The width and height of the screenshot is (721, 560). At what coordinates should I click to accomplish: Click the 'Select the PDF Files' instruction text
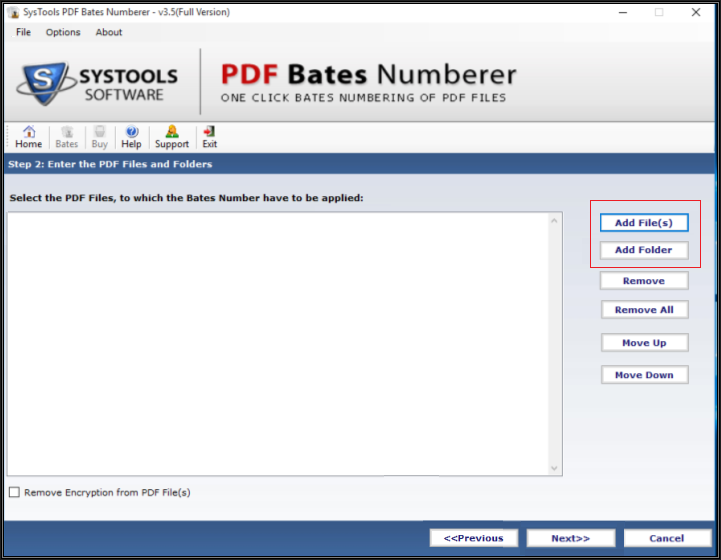pos(187,198)
